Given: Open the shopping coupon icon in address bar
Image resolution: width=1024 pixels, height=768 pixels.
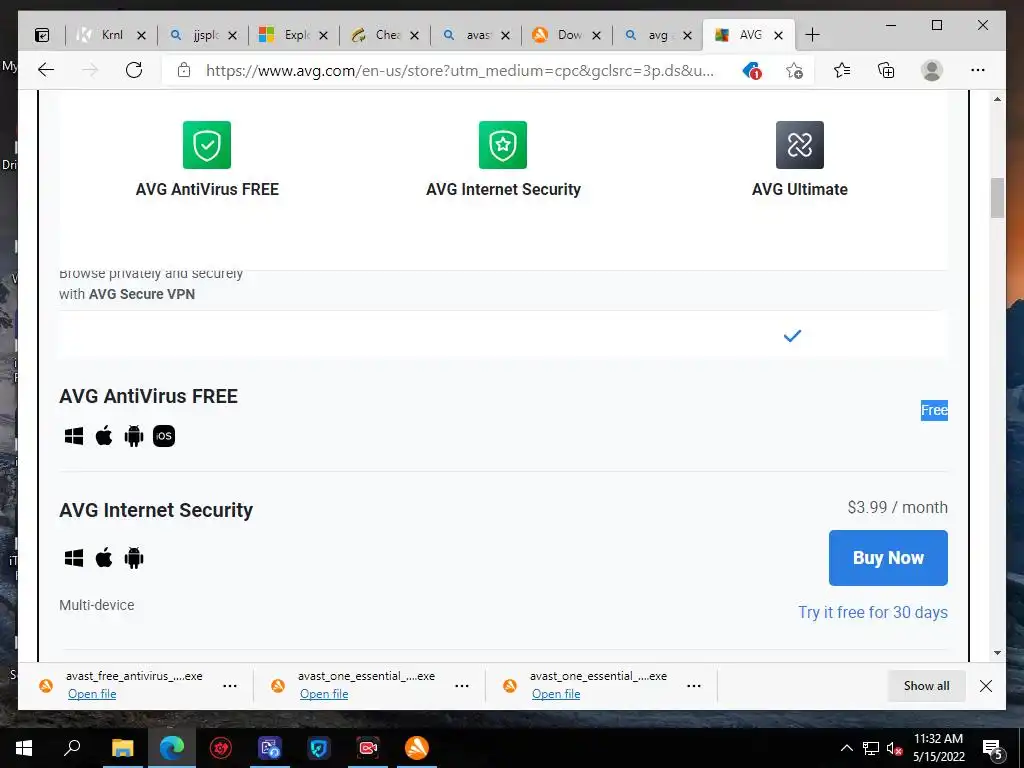Looking at the screenshot, I should tap(752, 70).
